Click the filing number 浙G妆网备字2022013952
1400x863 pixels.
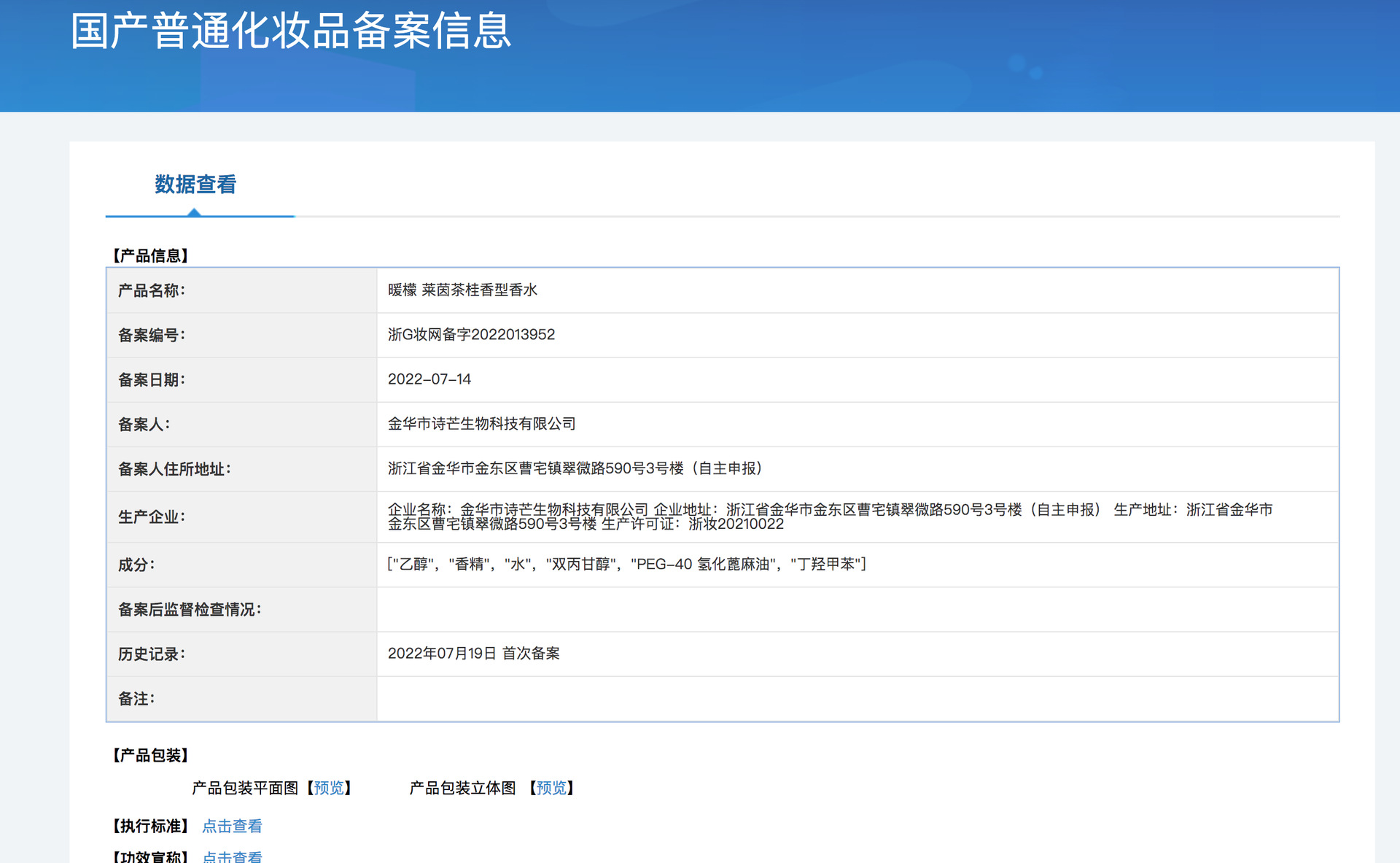tap(471, 335)
